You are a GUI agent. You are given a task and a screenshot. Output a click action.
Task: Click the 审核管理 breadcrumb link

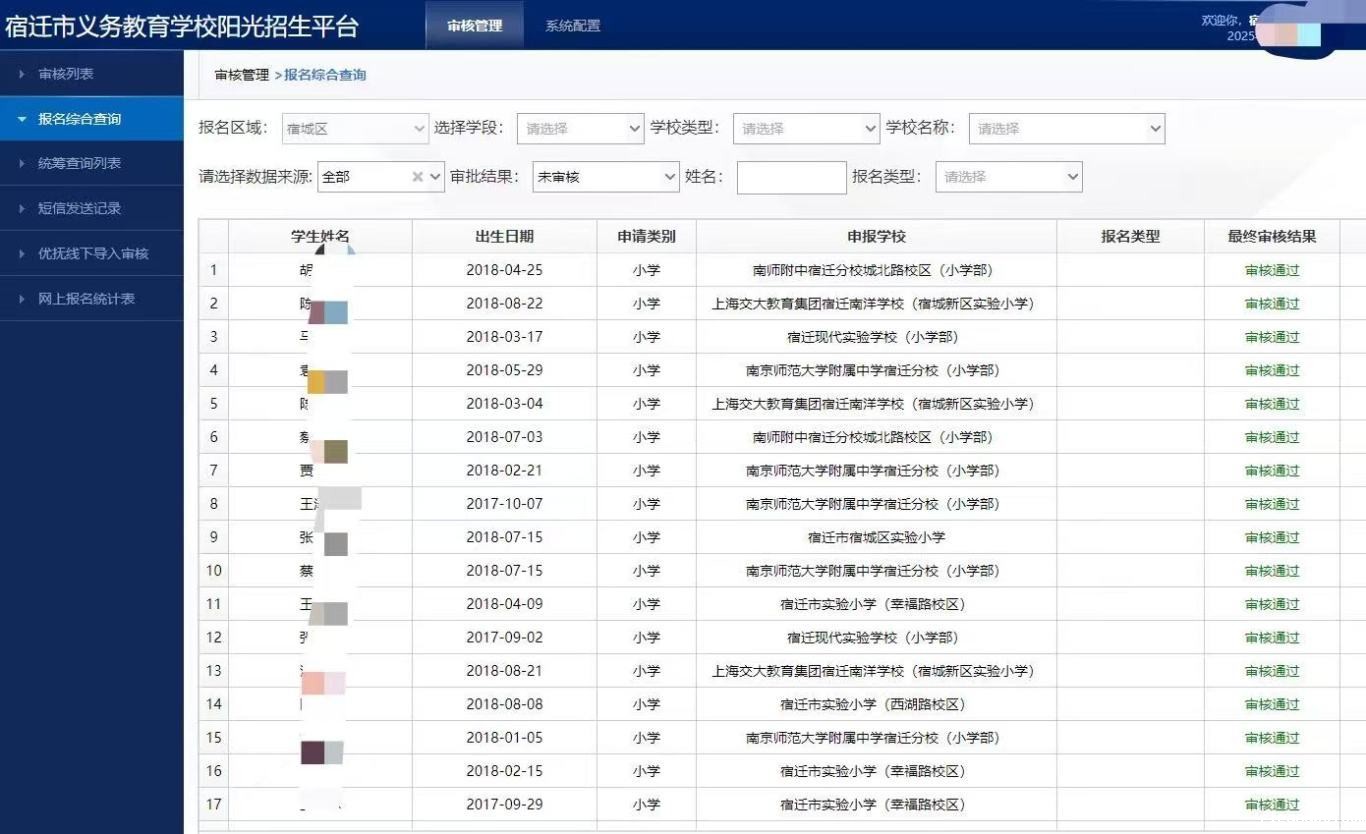pos(242,75)
